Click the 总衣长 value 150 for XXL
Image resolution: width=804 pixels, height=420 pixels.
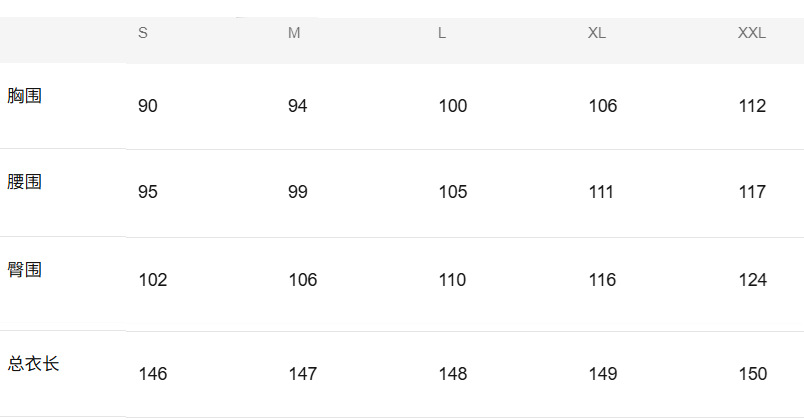click(x=752, y=374)
